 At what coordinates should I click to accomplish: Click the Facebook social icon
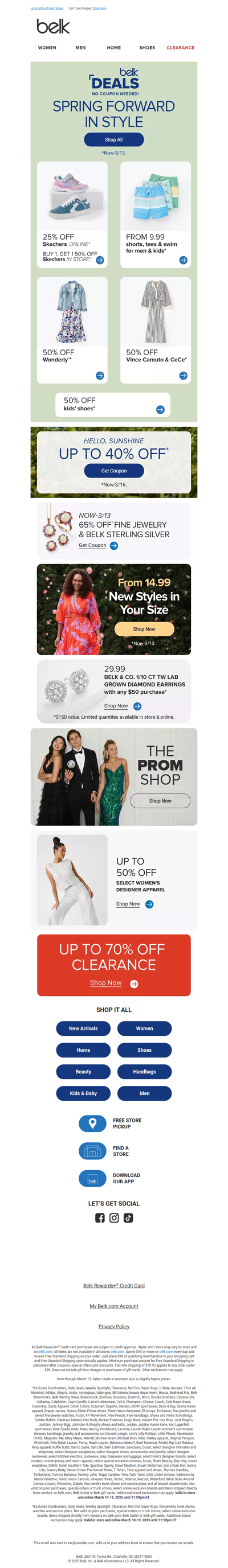pos(100,1217)
